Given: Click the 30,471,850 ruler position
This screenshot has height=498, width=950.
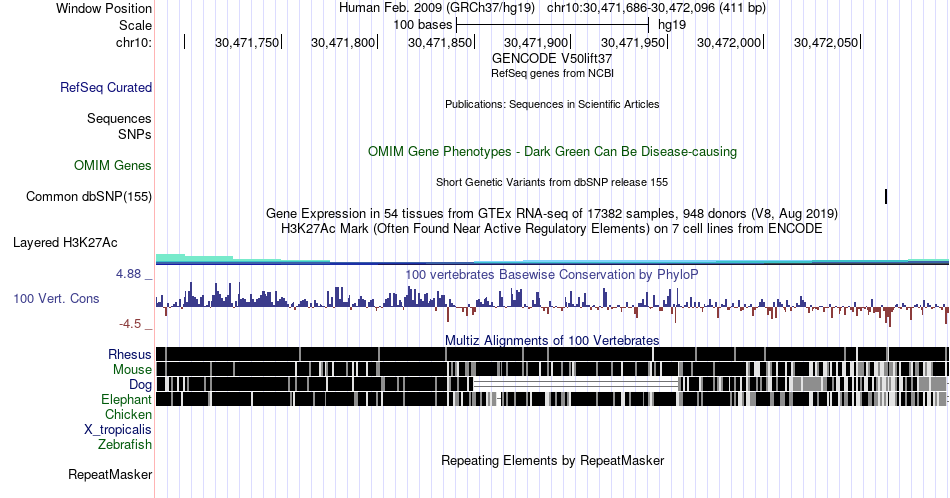Looking at the screenshot, I should point(440,42).
